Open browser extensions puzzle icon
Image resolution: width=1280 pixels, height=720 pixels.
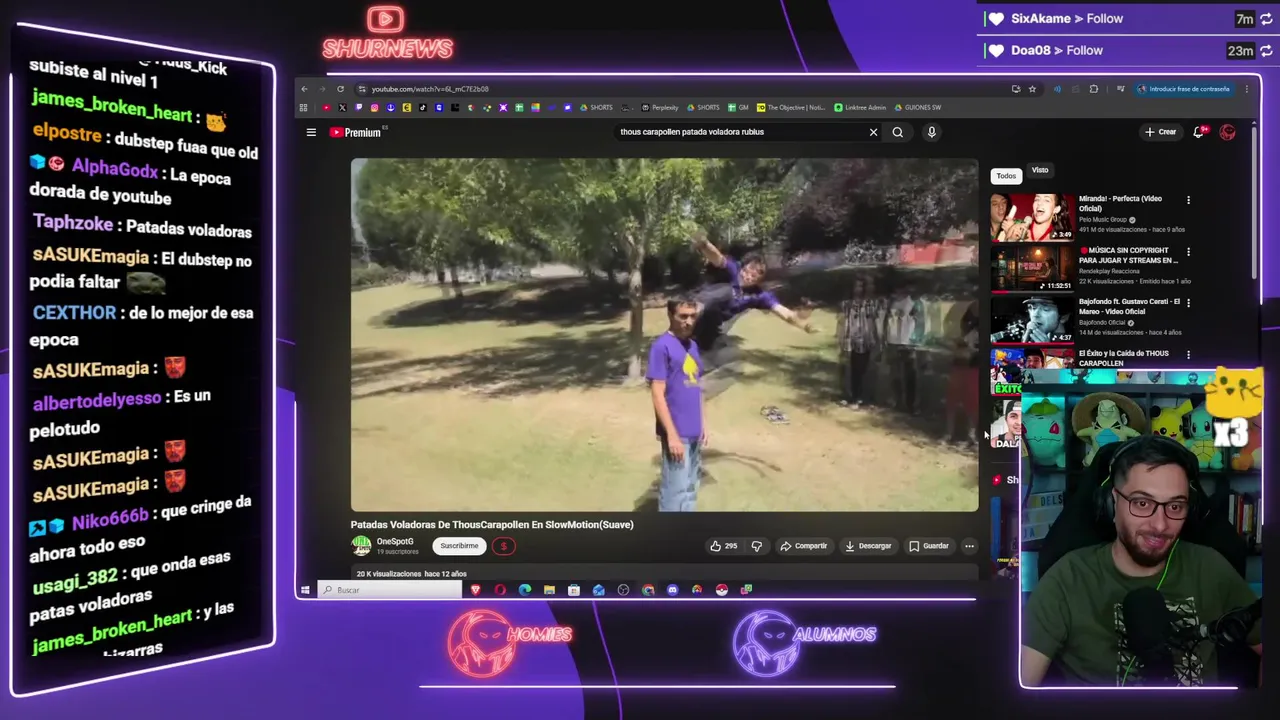click(1094, 89)
